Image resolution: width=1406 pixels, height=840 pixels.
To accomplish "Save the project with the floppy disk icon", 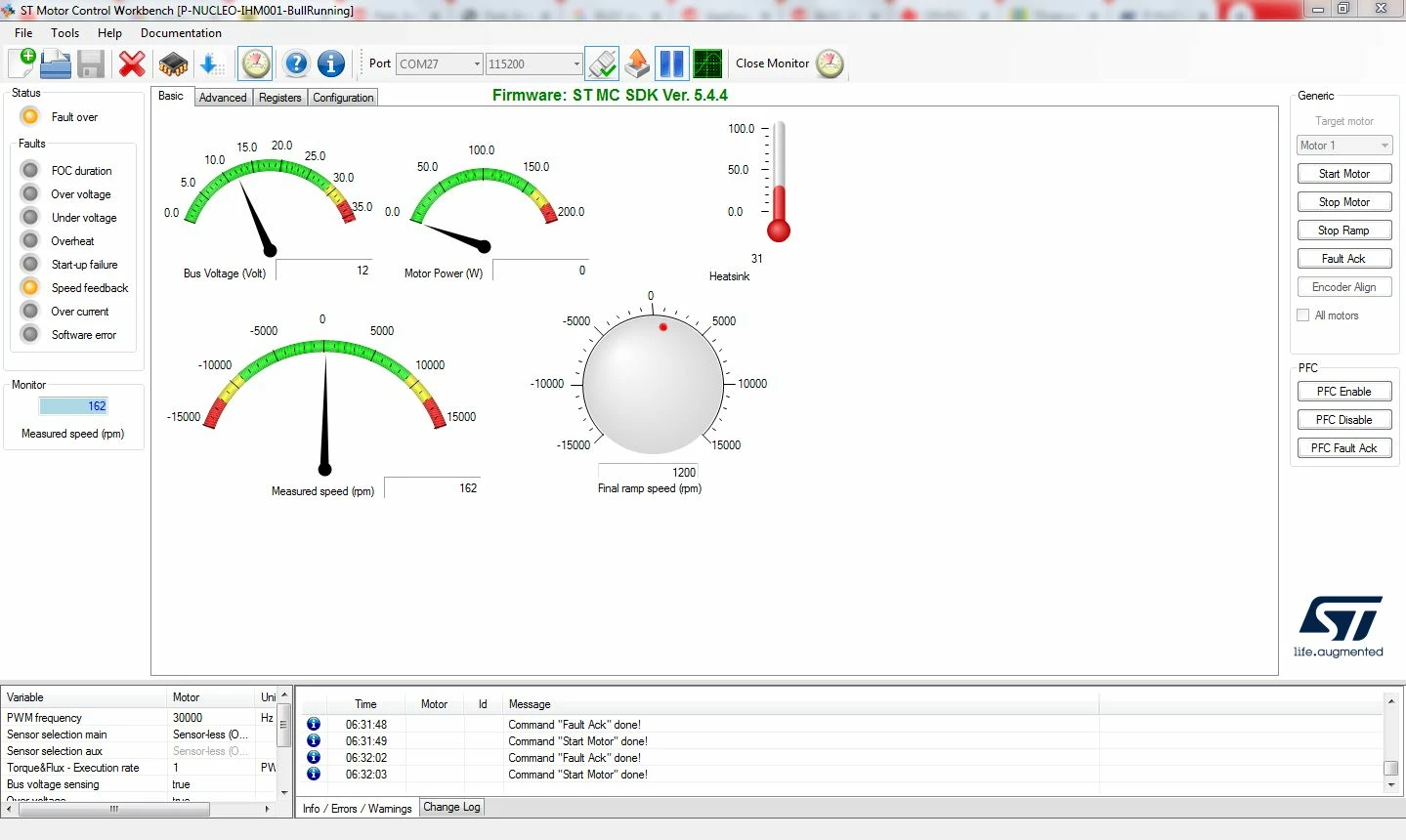I will (x=91, y=63).
